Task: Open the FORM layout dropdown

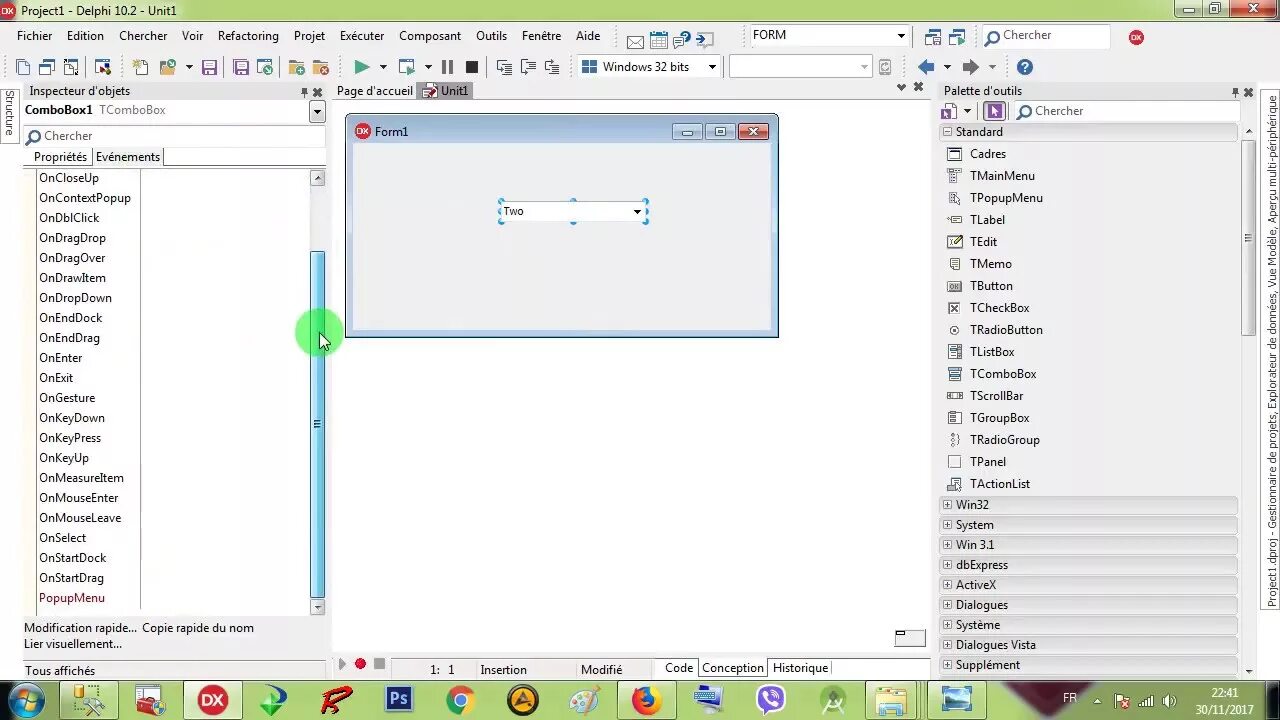Action: point(901,36)
